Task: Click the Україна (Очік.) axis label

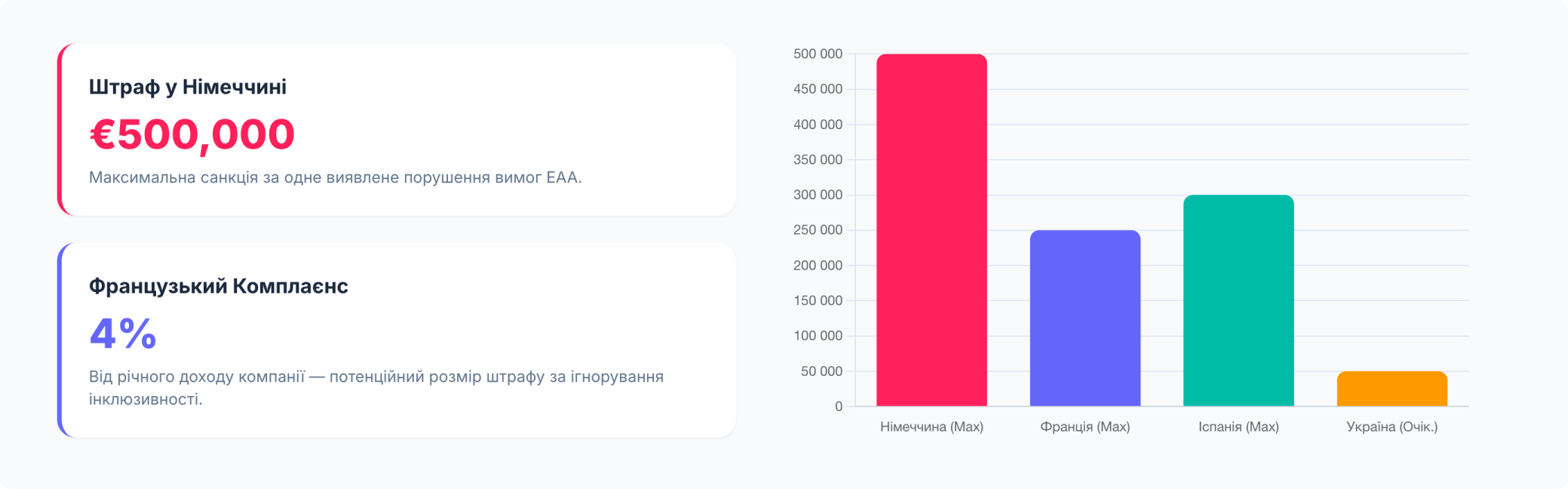Action: point(1392,427)
